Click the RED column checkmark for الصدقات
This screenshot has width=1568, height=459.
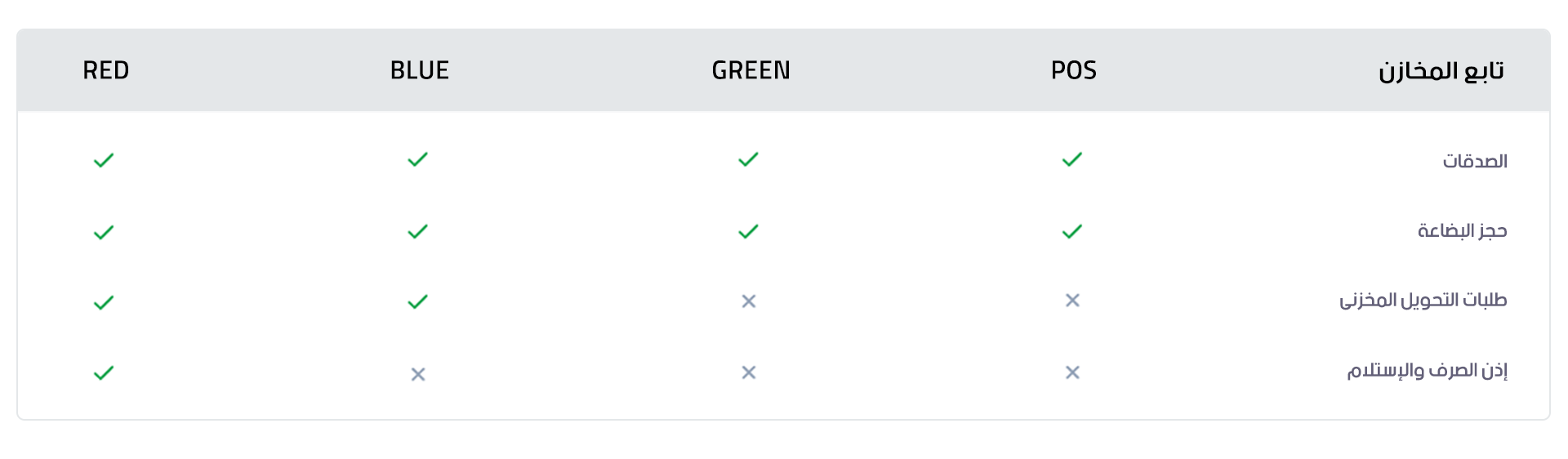[104, 161]
